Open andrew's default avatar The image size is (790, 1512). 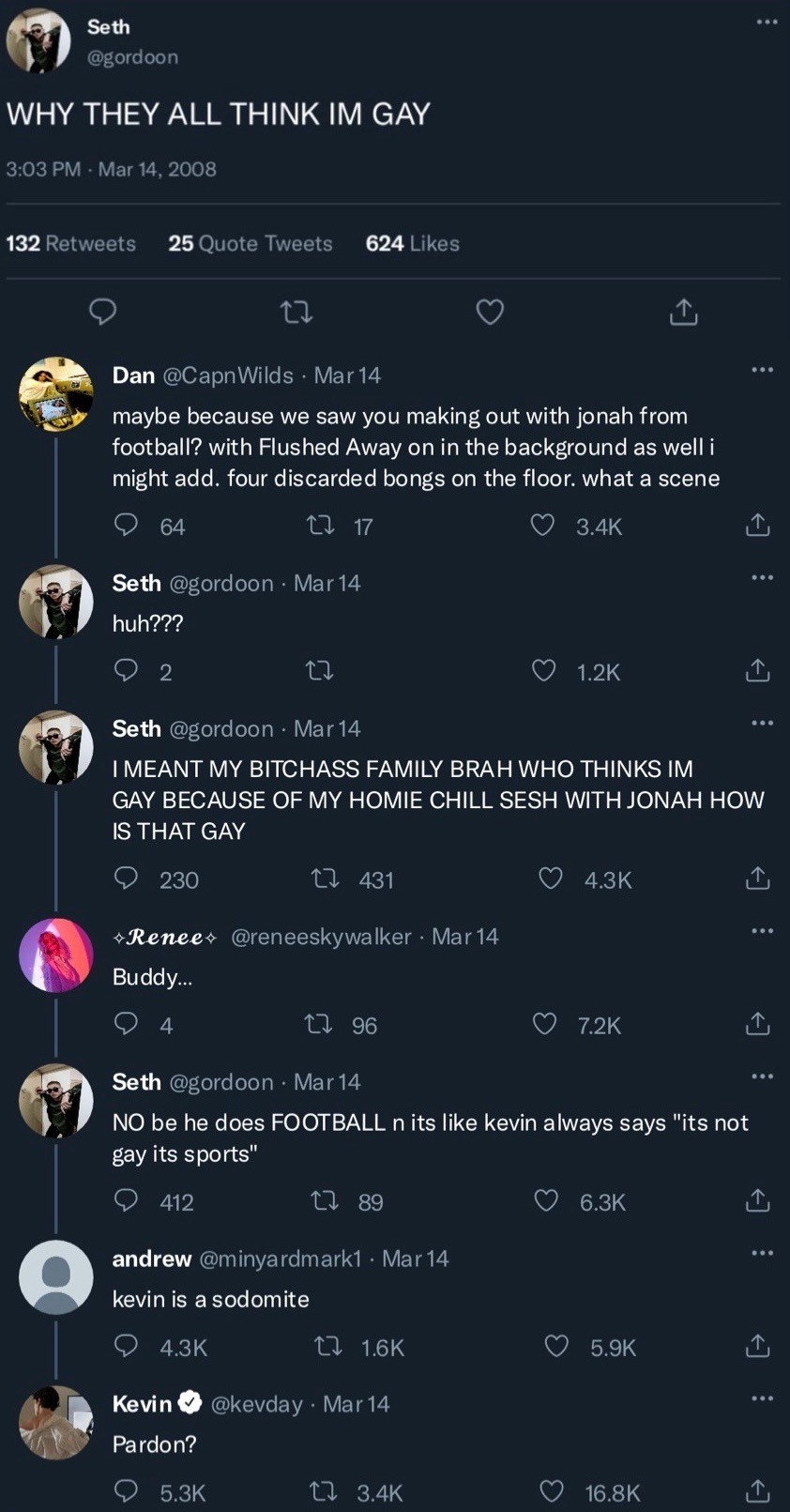tap(56, 1276)
